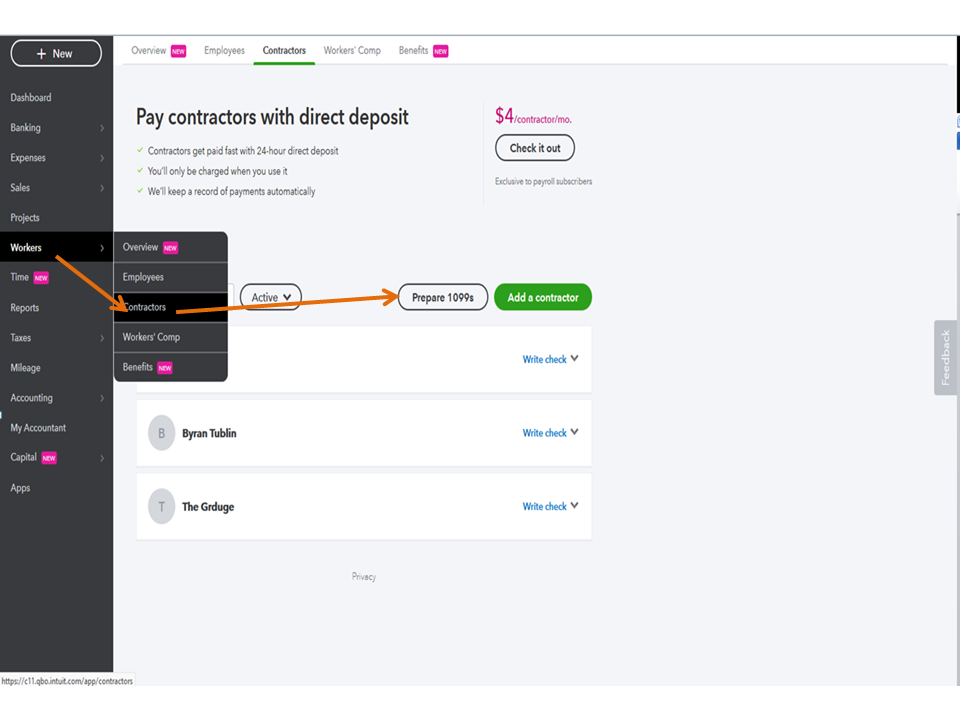Switch to the Workers' Comp tab
Screen dimensions: 960x720
[x=352, y=51]
